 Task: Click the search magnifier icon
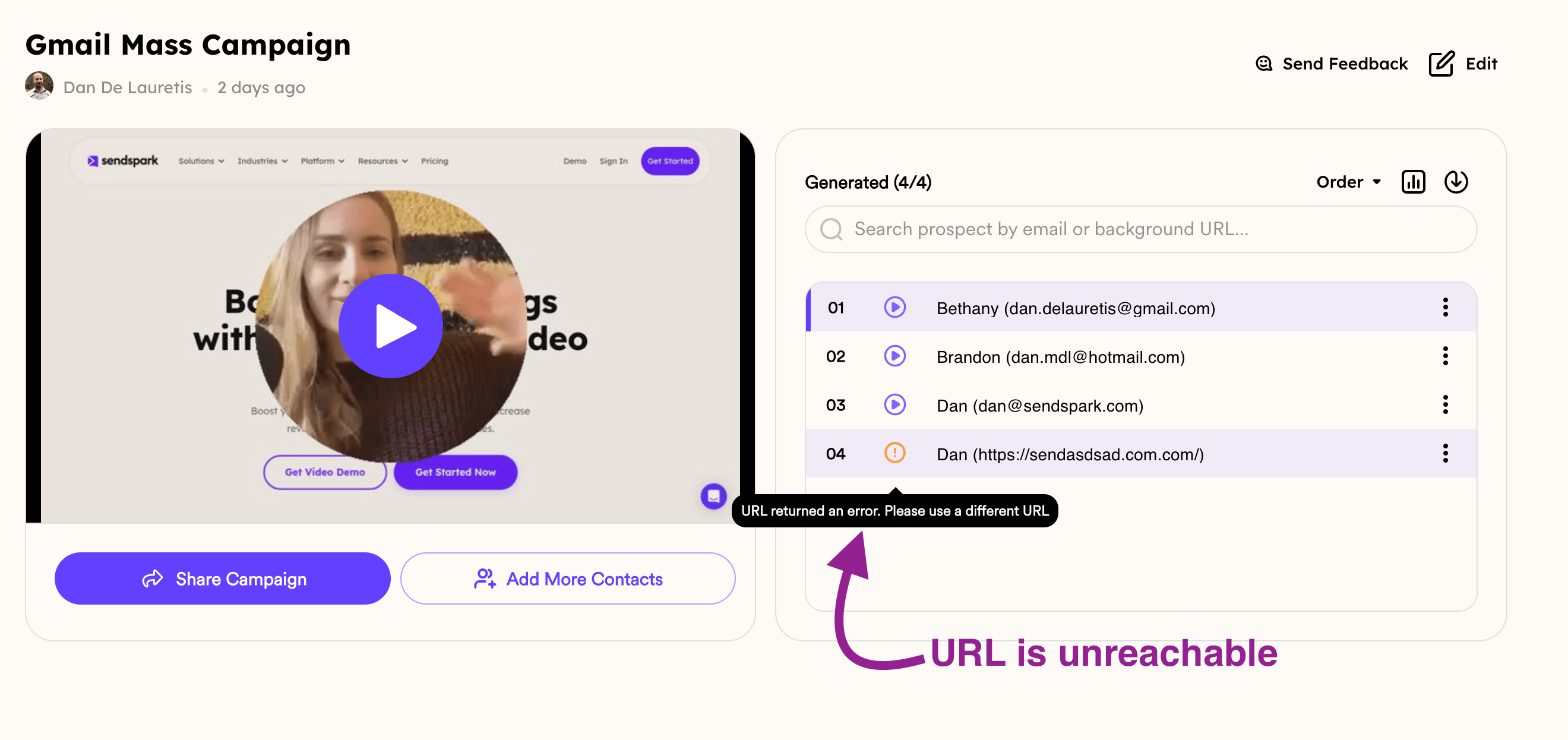click(831, 229)
